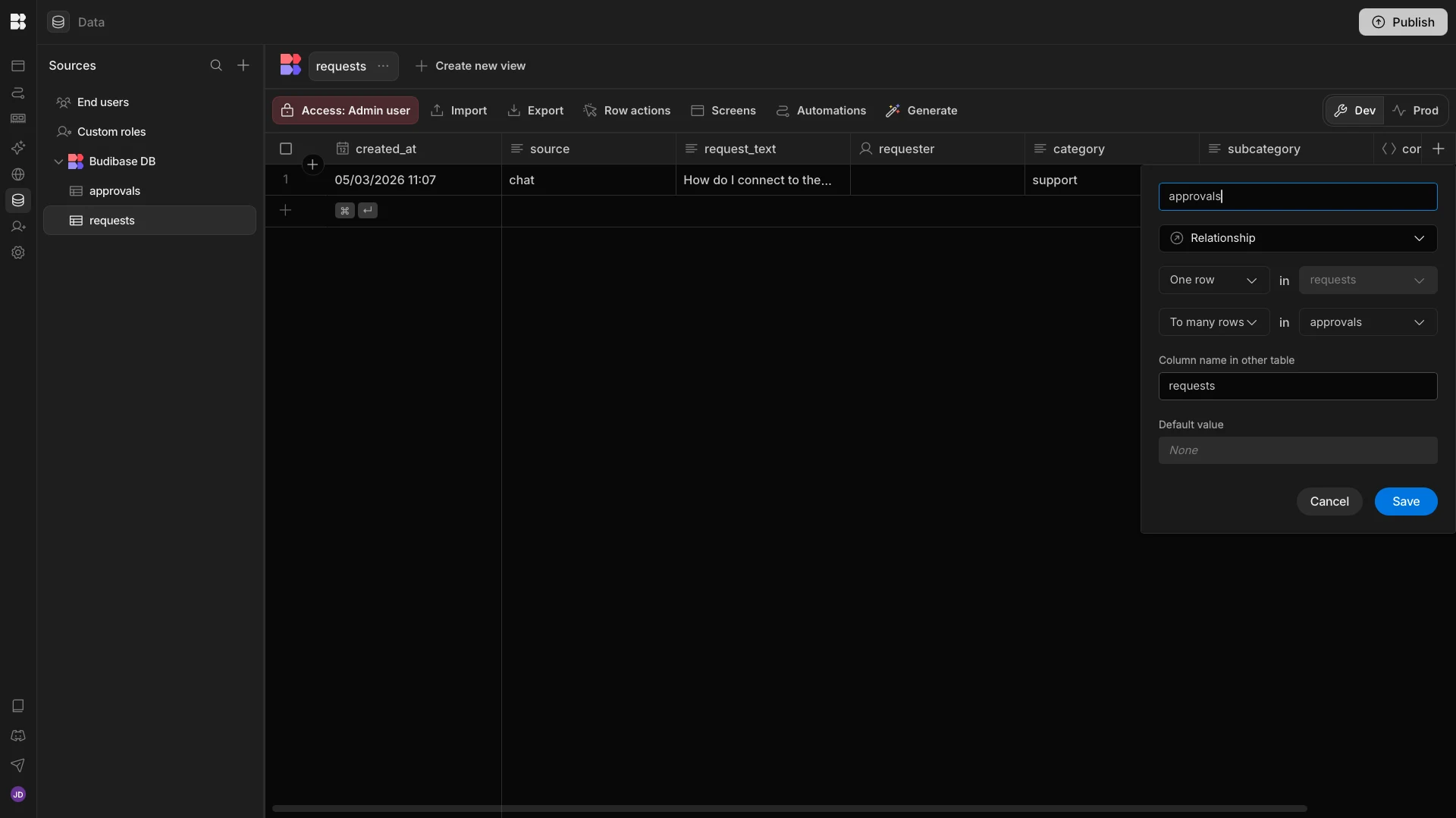Screen dimensions: 1456x818
Task: Open the disabled requests table dropdown
Action: point(1368,280)
